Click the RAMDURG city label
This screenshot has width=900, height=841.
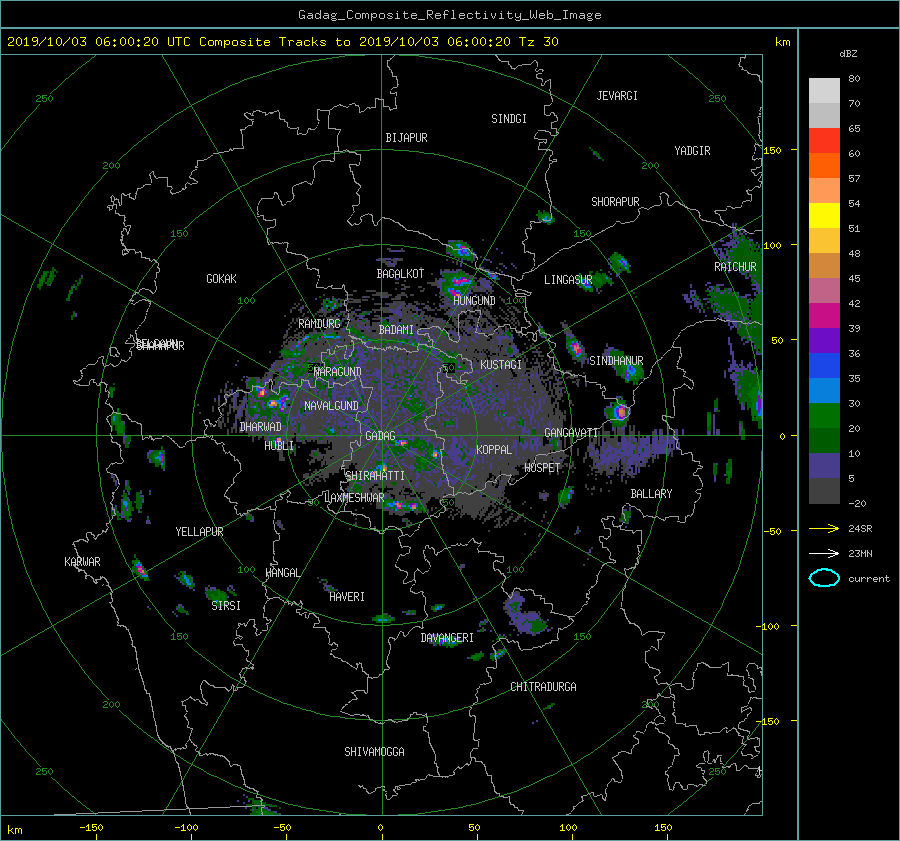click(x=319, y=324)
